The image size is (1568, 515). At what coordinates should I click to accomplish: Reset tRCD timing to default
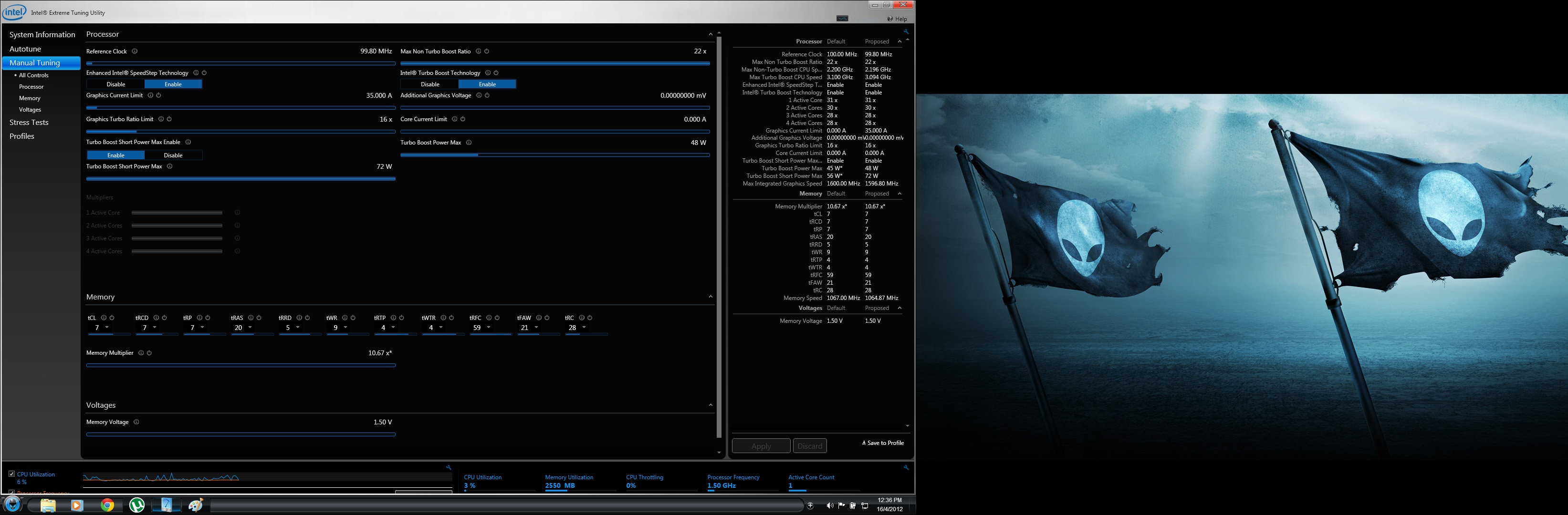pyautogui.click(x=164, y=318)
